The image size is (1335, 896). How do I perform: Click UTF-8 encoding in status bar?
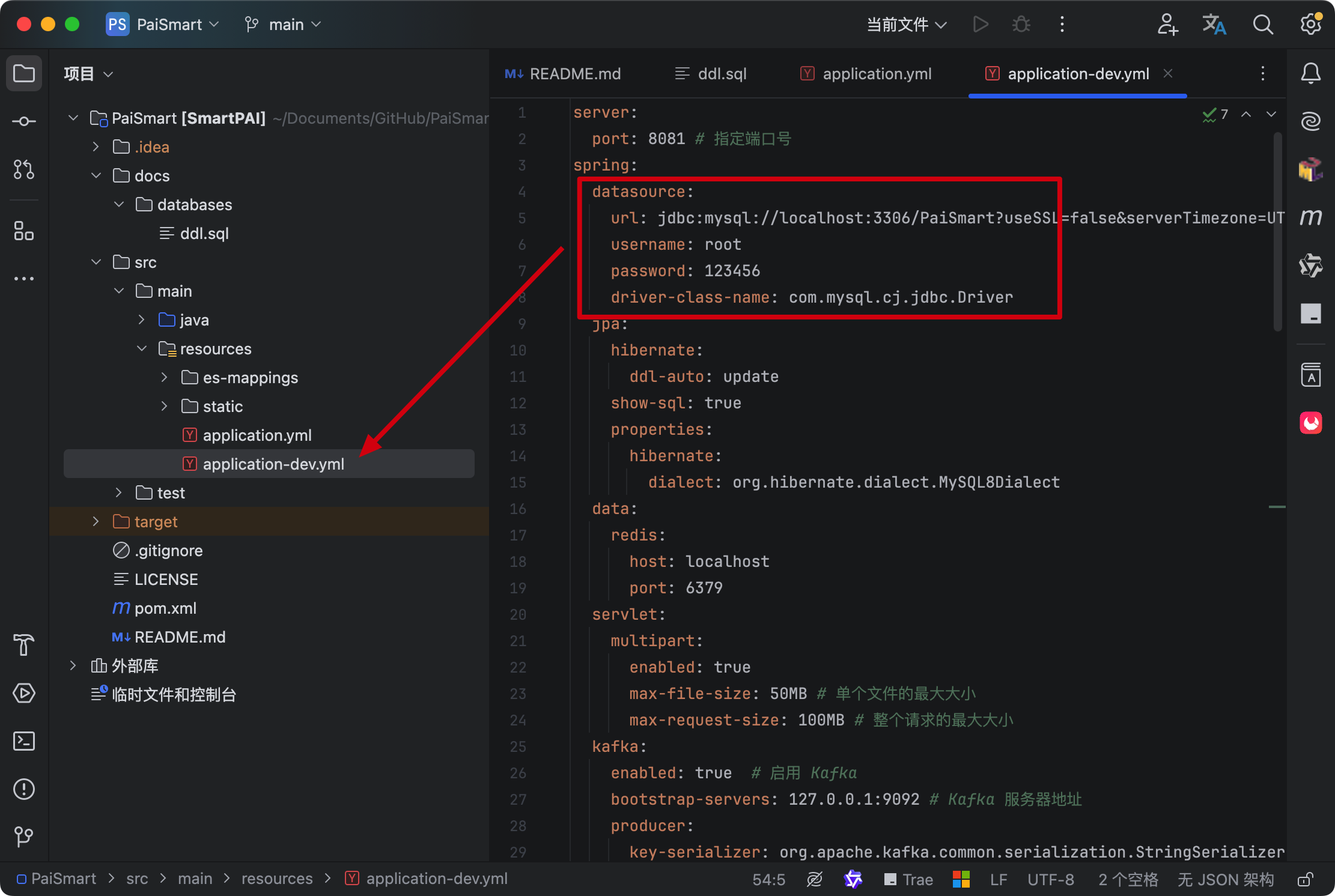pos(1050,880)
